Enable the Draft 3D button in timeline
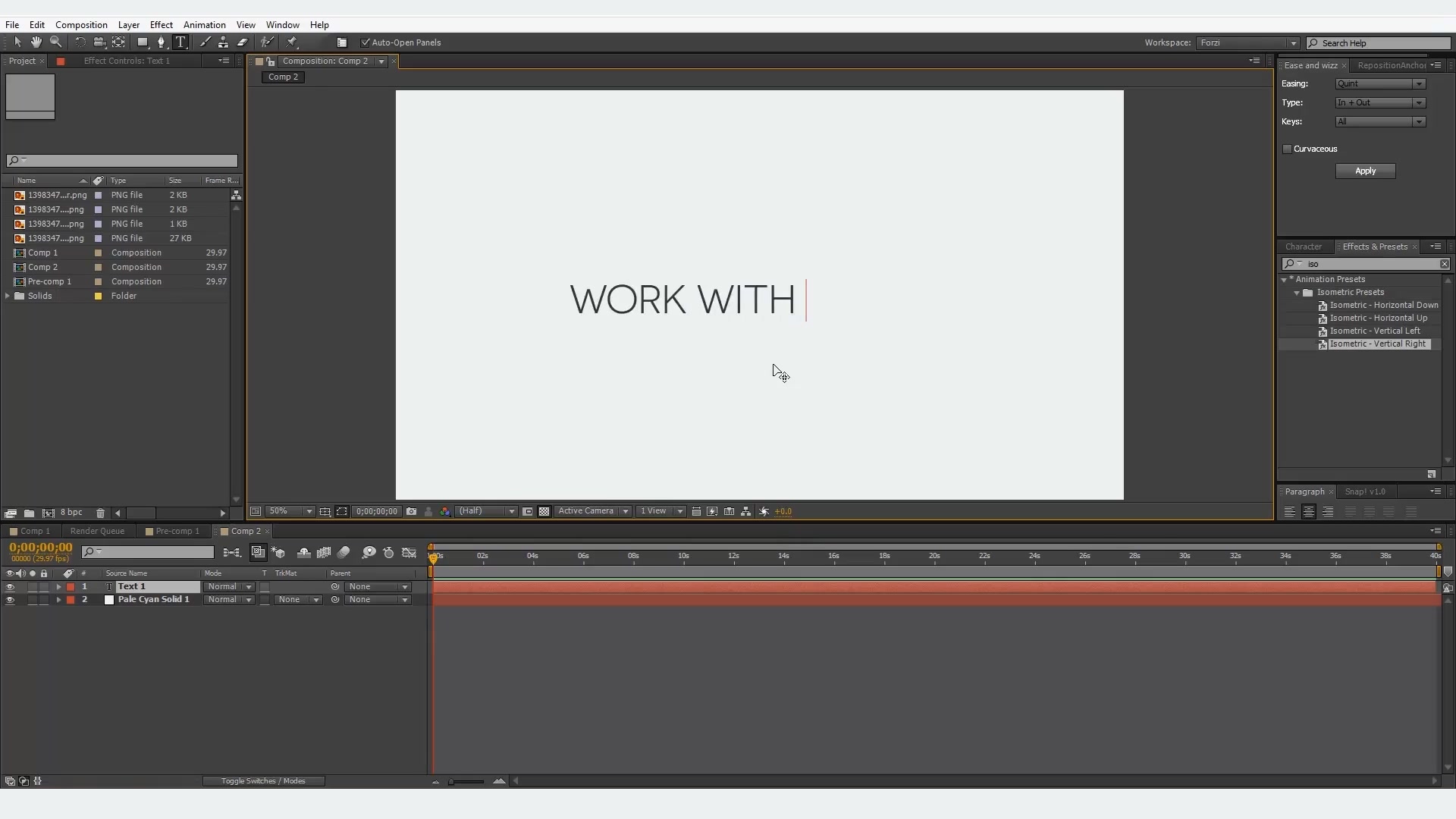The height and width of the screenshot is (819, 1456). [278, 553]
